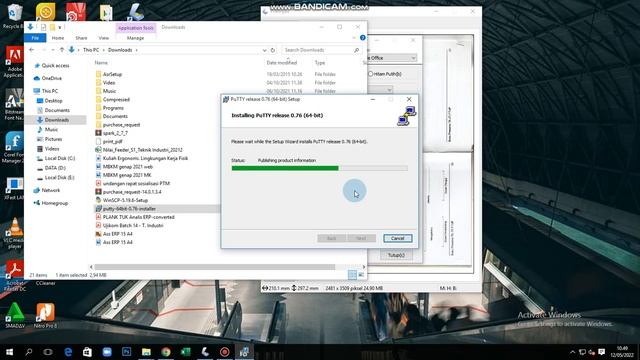Open the View ribbon tab
The image size is (640, 360).
pyautogui.click(x=104, y=38)
